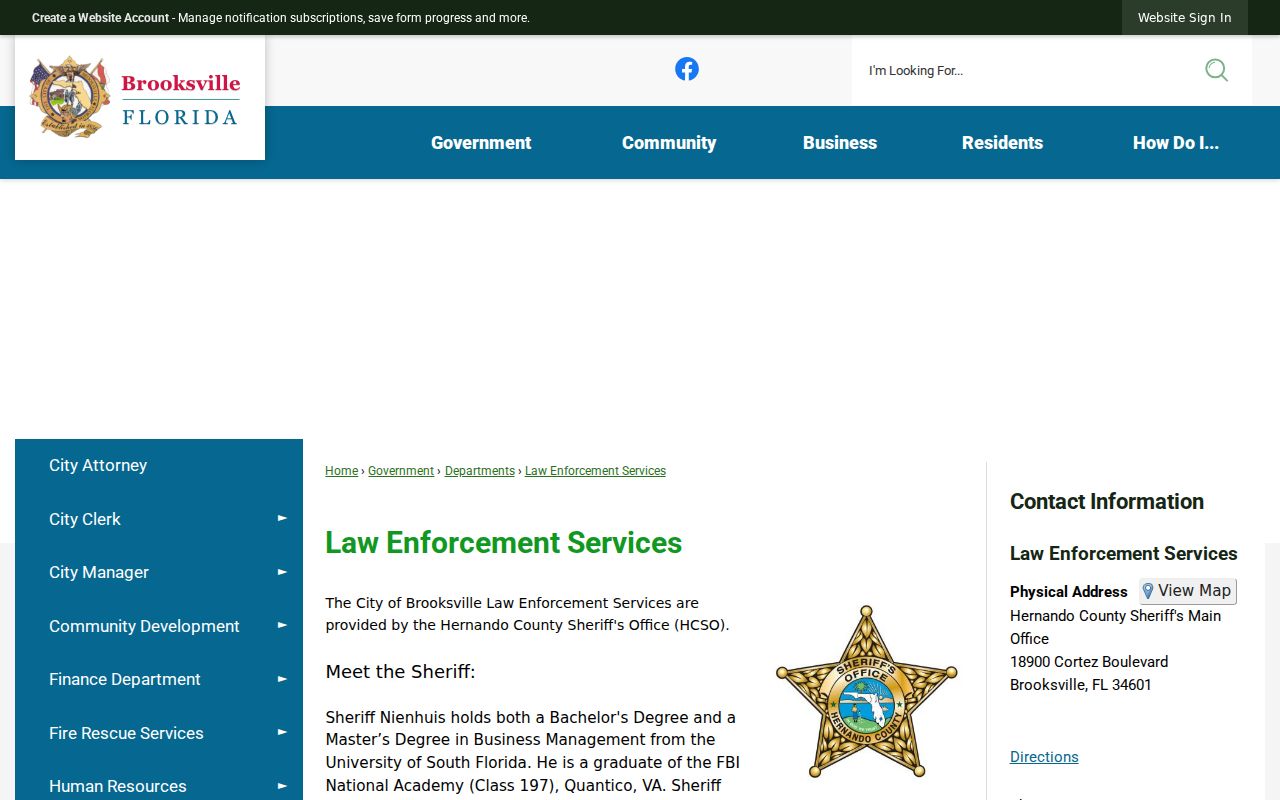This screenshot has width=1280, height=800.
Task: Open the Directions link
Action: (1044, 757)
